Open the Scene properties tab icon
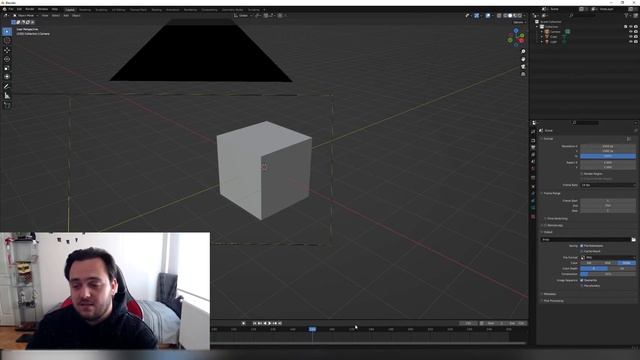This screenshot has height=360, width=640. coord(533,162)
